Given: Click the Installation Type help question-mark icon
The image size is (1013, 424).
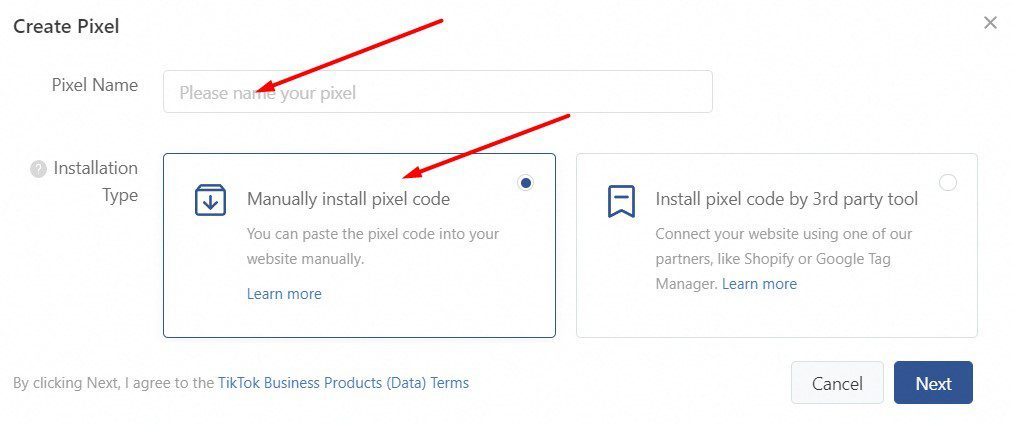Looking at the screenshot, I should click(38, 169).
